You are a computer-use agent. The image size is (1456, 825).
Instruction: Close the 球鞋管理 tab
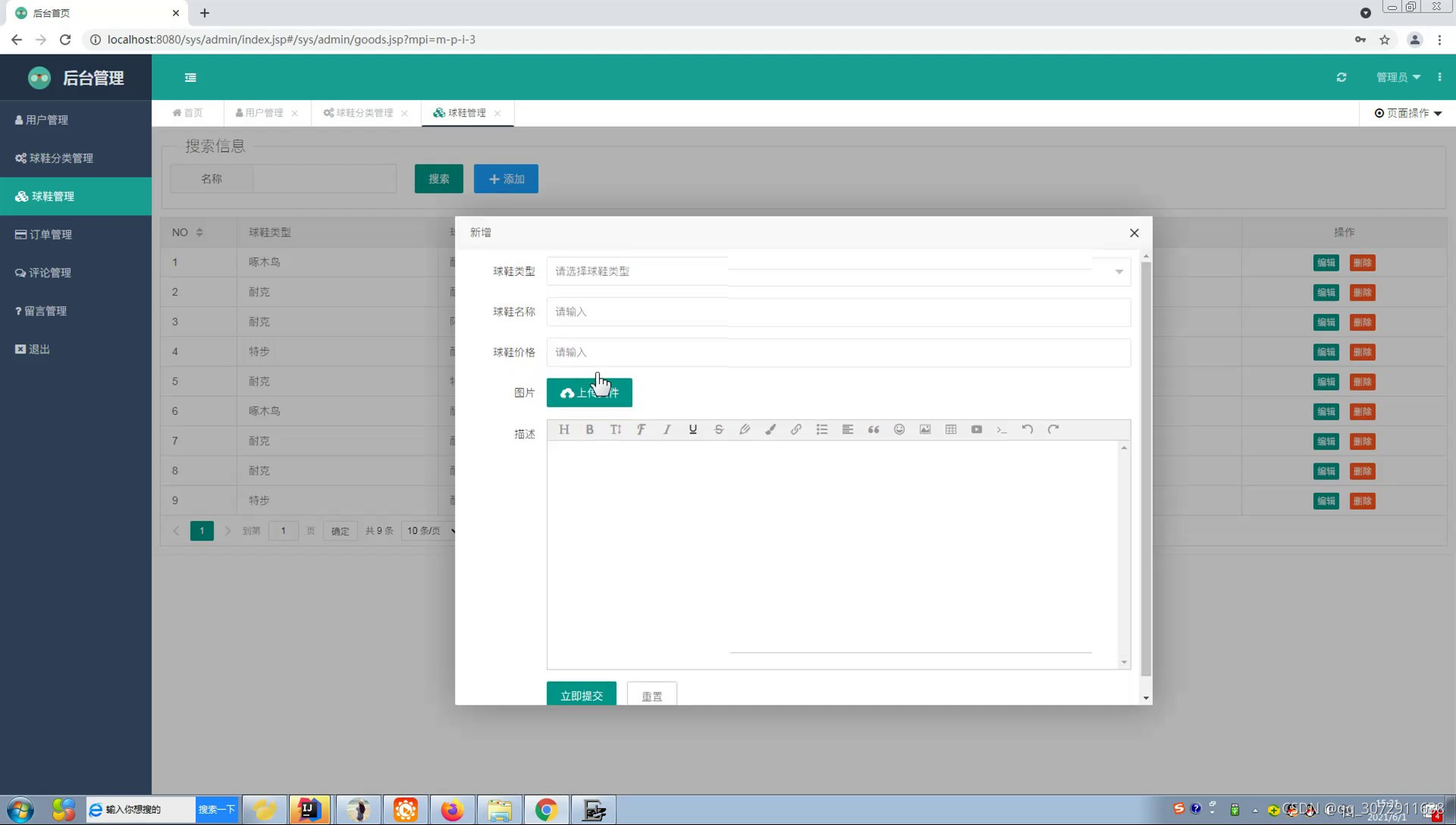tap(497, 113)
